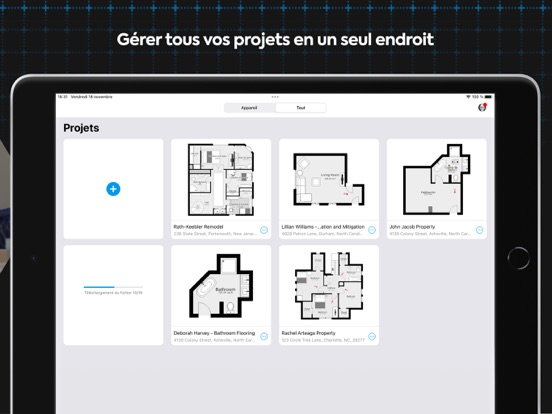Click the Charlotte address under Rachel Arteaga Property

click(x=323, y=340)
